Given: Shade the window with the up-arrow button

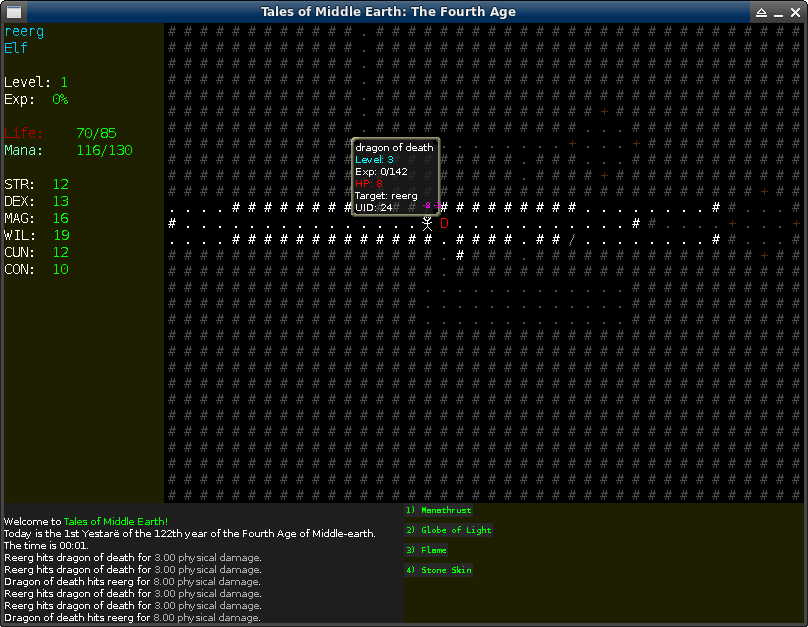Looking at the screenshot, I should point(761,12).
